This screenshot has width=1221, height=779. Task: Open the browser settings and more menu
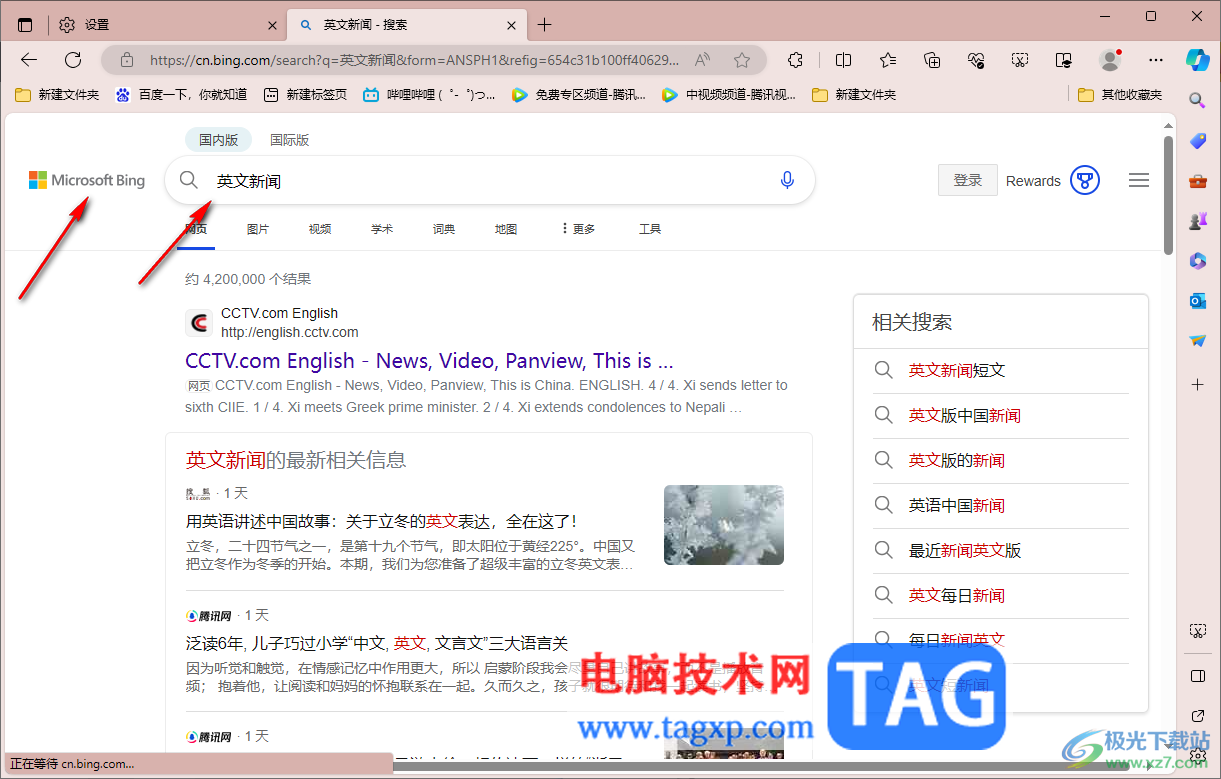coord(1156,60)
